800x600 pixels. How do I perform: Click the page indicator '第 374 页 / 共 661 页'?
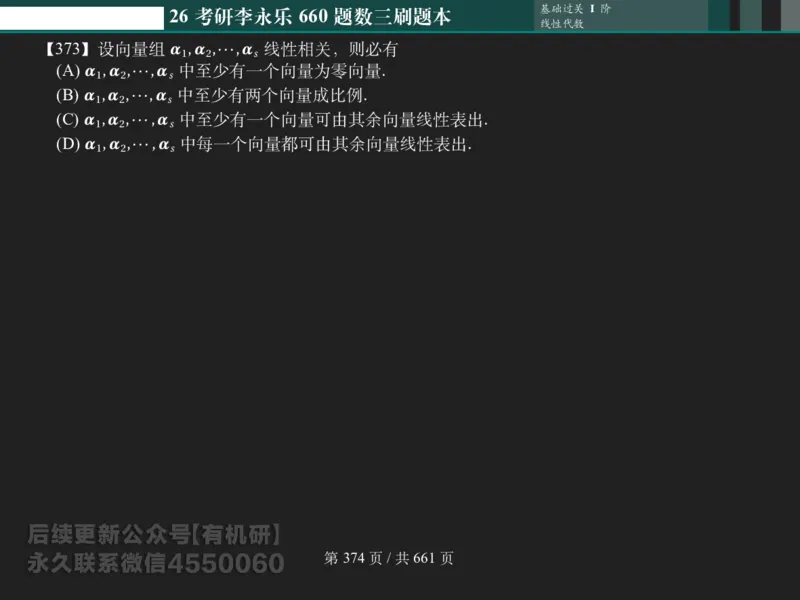[x=390, y=558]
